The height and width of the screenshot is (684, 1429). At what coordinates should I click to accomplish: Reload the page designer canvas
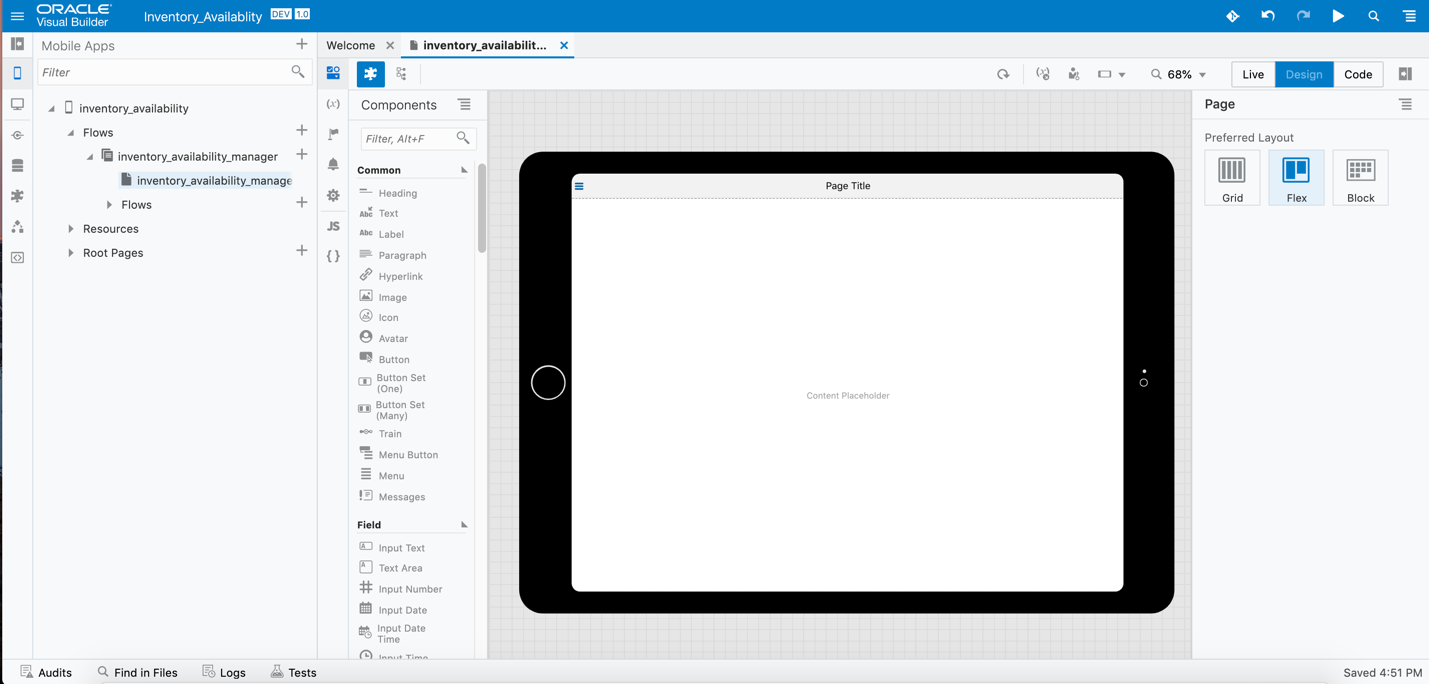(x=1003, y=74)
